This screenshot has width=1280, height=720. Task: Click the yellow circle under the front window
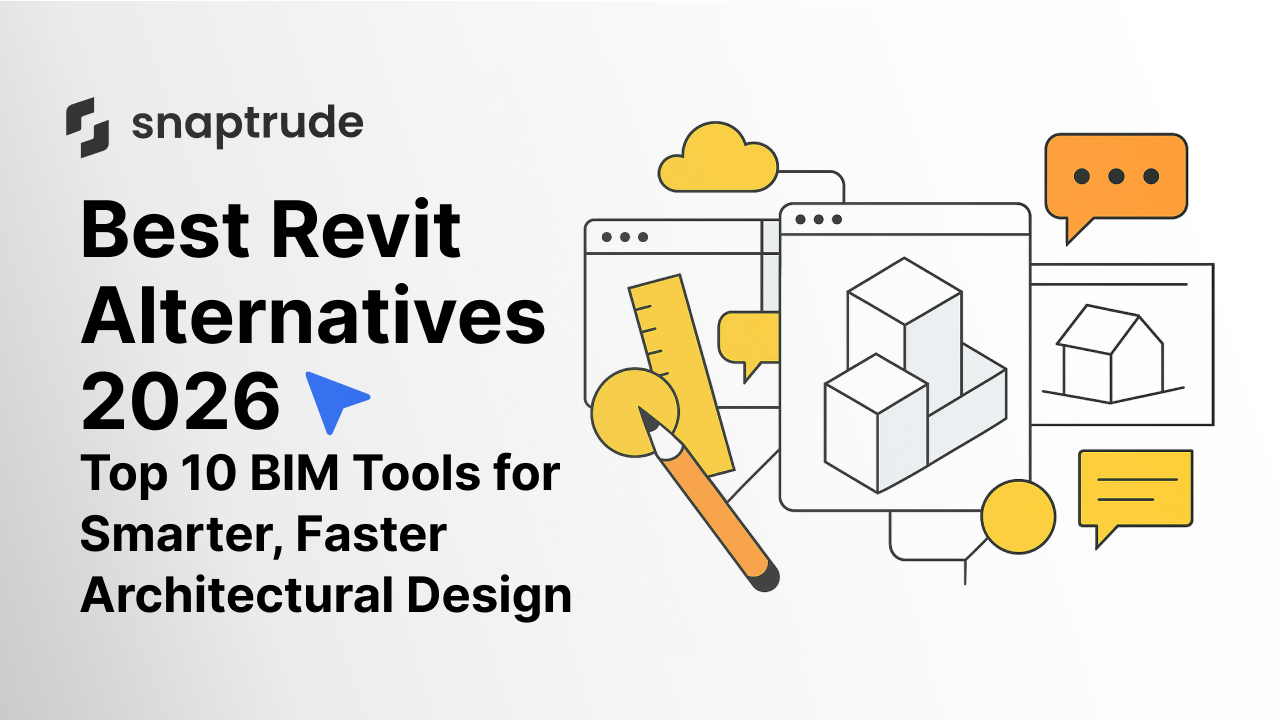[1018, 517]
